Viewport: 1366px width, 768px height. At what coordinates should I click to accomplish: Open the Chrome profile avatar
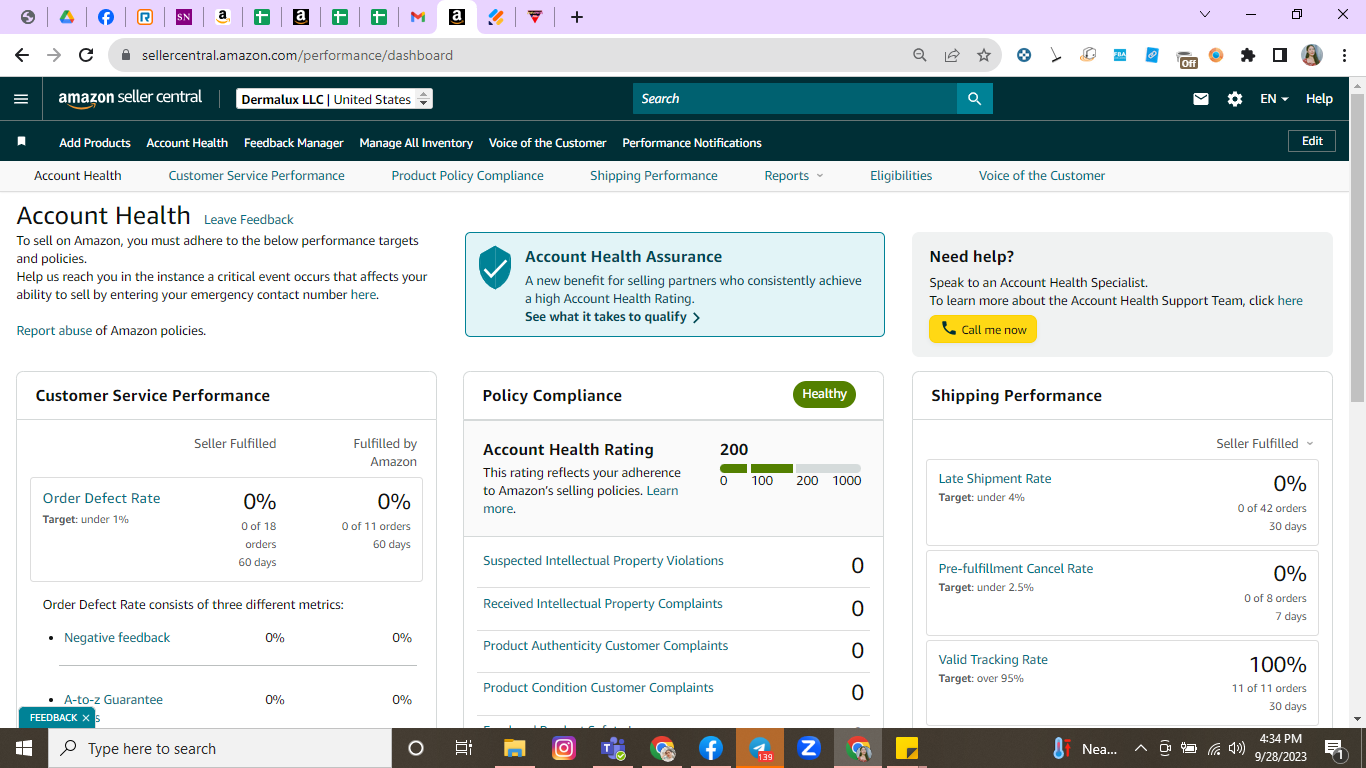pos(1312,55)
